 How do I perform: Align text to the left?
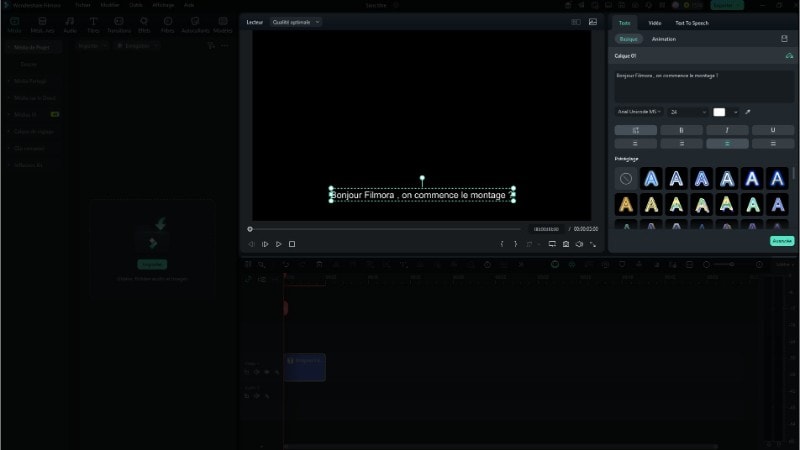pyautogui.click(x=635, y=144)
